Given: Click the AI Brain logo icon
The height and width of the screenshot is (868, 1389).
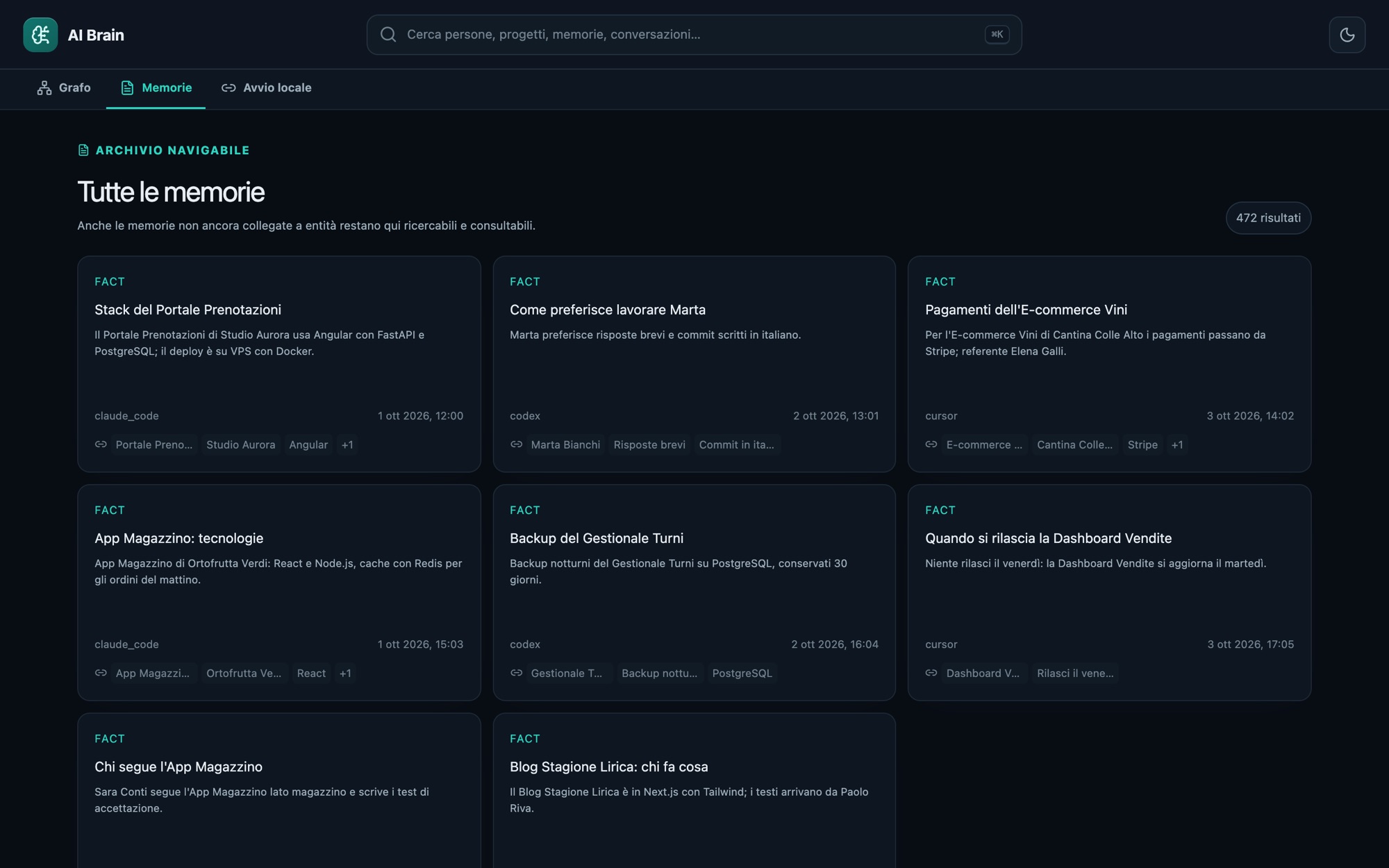Looking at the screenshot, I should point(40,35).
